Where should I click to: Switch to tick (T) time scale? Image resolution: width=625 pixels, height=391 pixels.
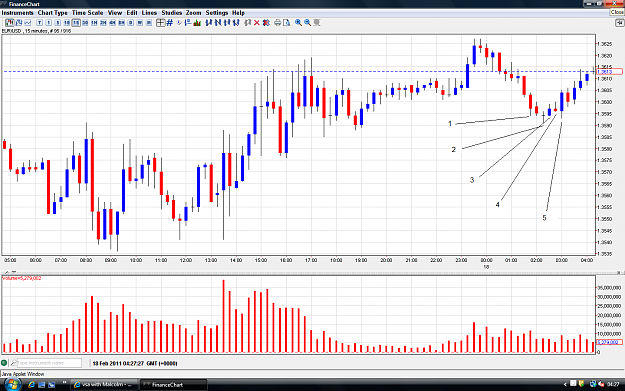[39, 23]
